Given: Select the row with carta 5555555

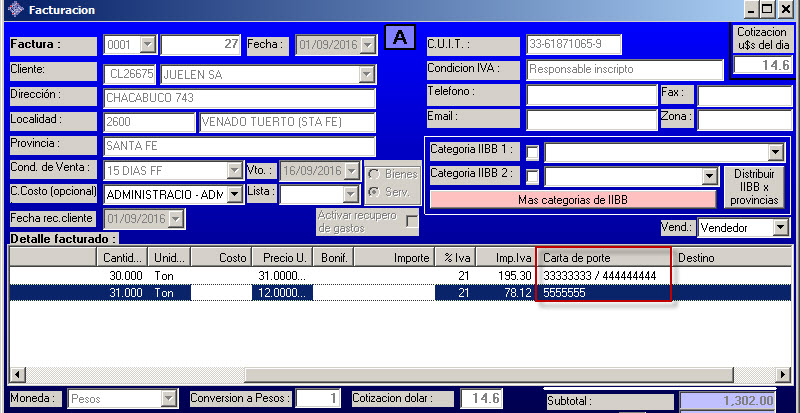Looking at the screenshot, I should coord(603,291).
